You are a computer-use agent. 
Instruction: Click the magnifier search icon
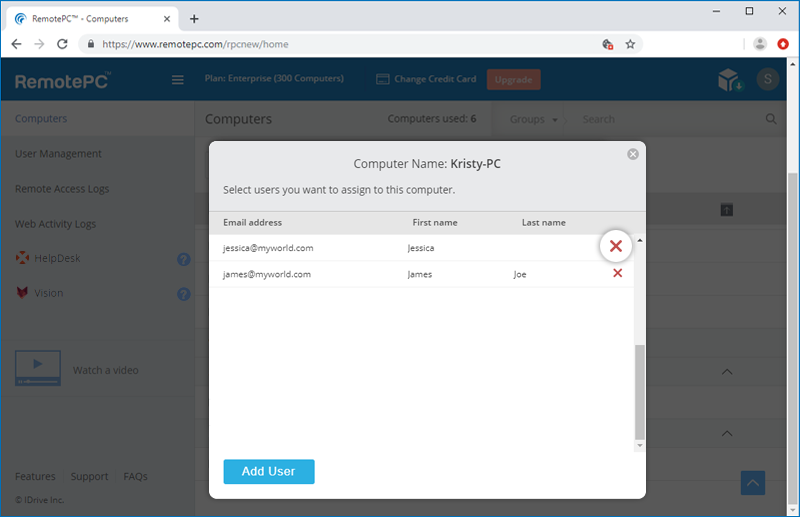tap(771, 119)
